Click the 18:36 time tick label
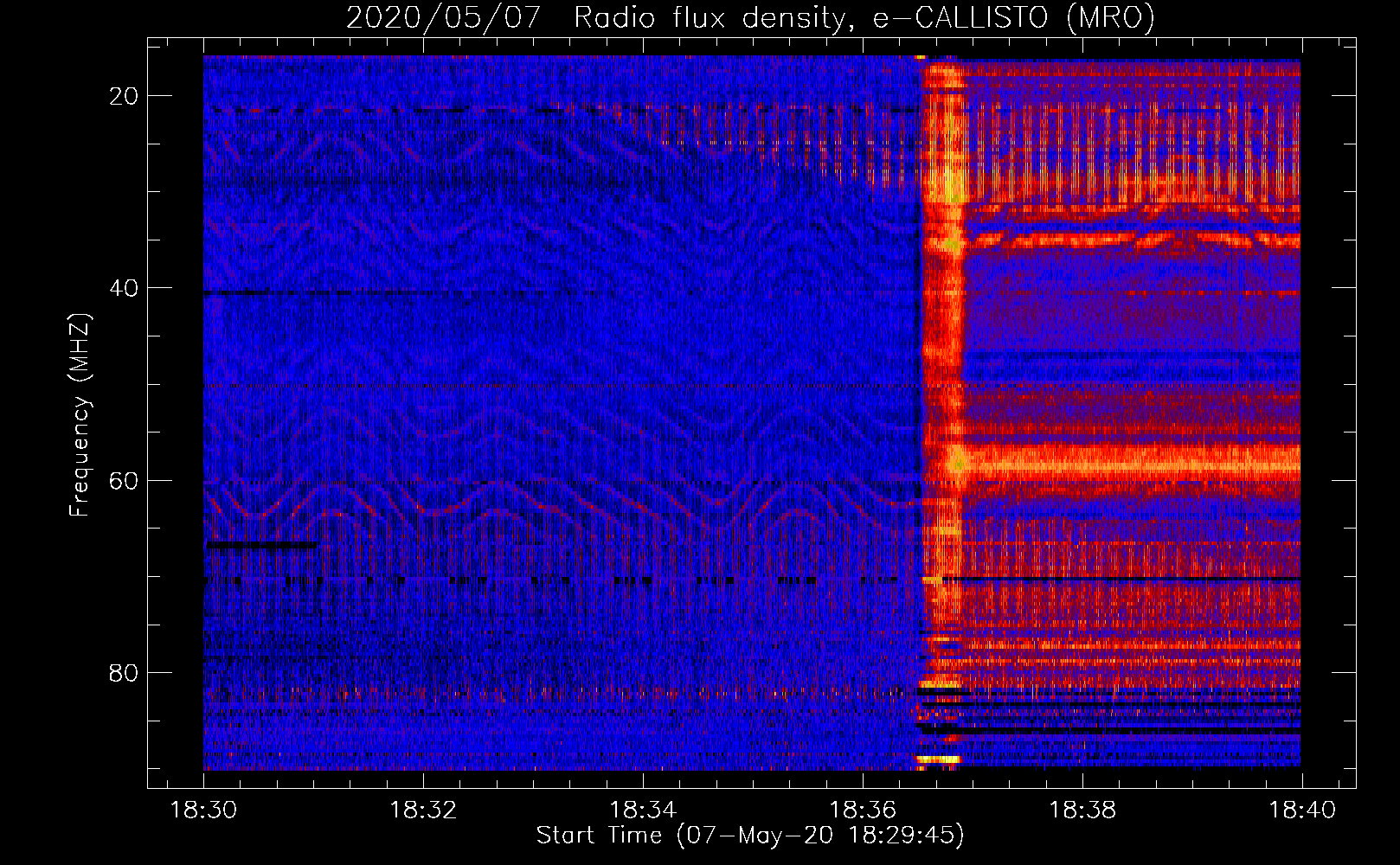The height and width of the screenshot is (865, 1400). pyautogui.click(x=863, y=811)
